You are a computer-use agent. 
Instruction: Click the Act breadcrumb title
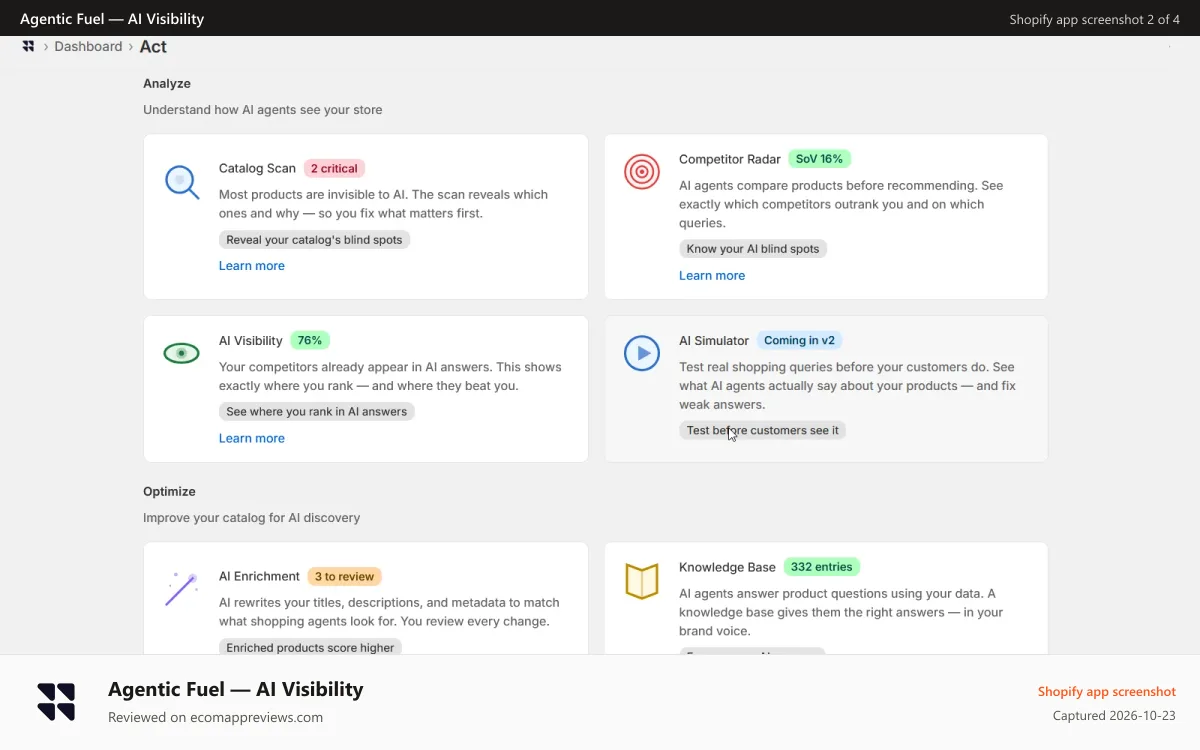point(153,47)
